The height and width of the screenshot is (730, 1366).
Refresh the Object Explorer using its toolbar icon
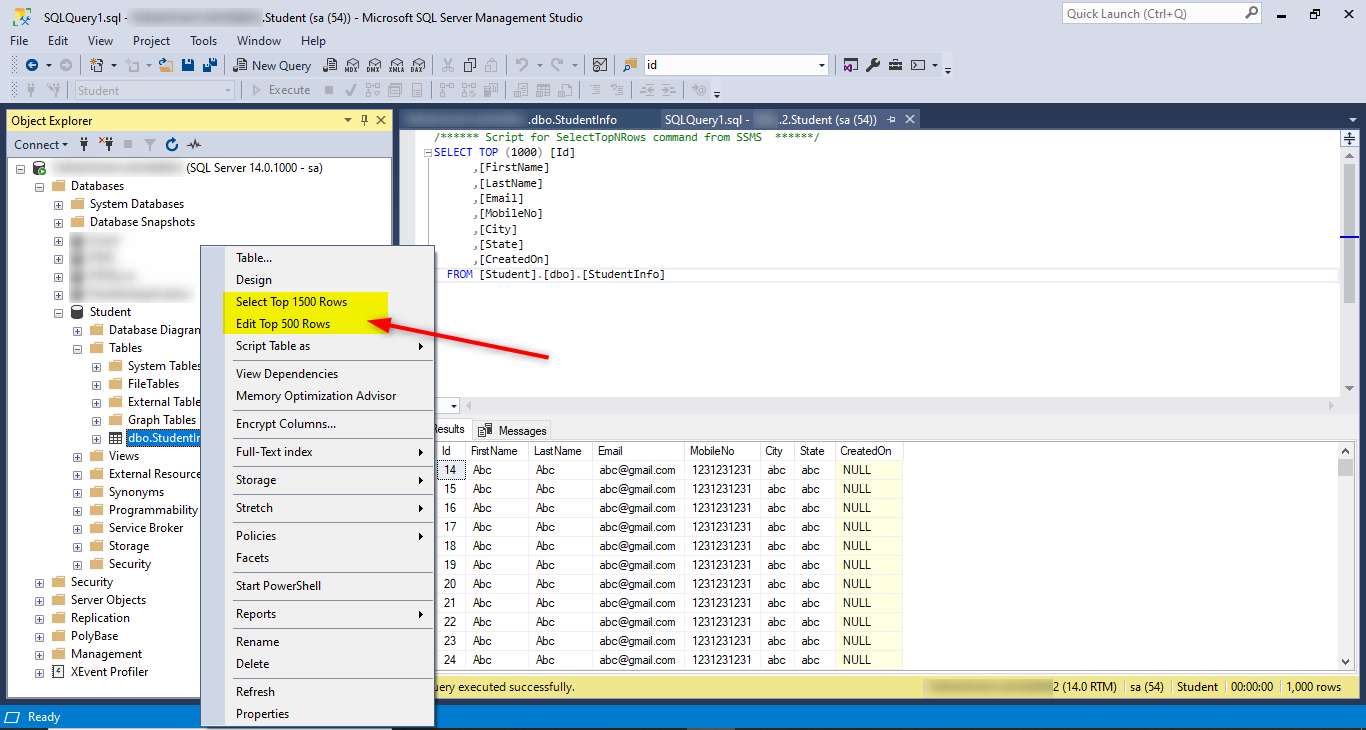[x=172, y=145]
